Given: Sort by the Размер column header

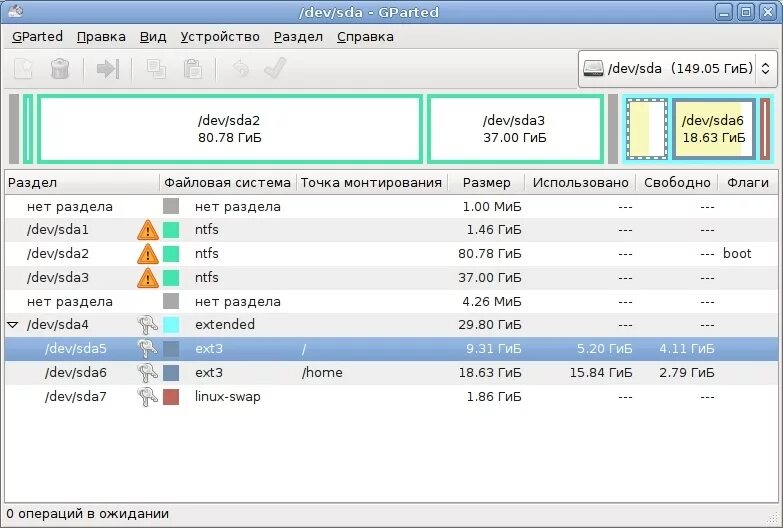Looking at the screenshot, I should (486, 183).
